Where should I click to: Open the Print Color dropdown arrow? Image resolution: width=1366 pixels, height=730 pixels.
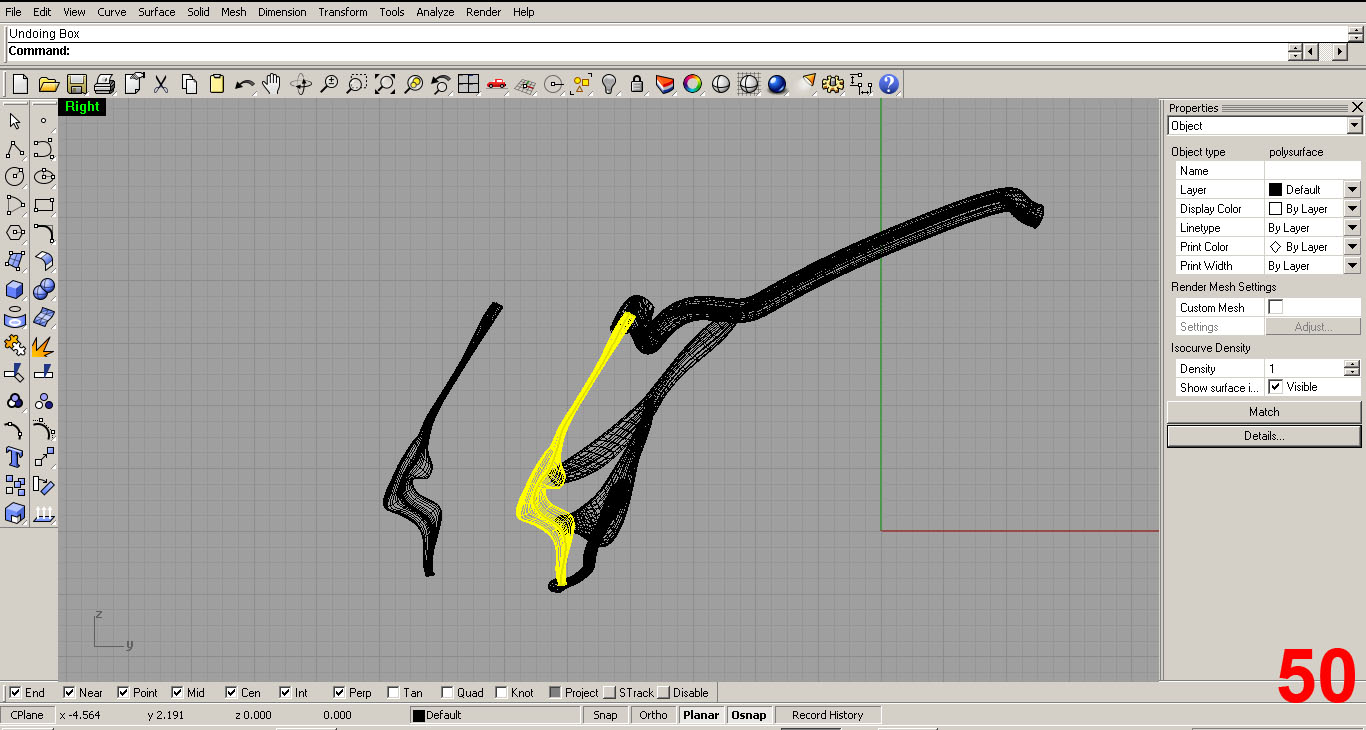pos(1352,246)
